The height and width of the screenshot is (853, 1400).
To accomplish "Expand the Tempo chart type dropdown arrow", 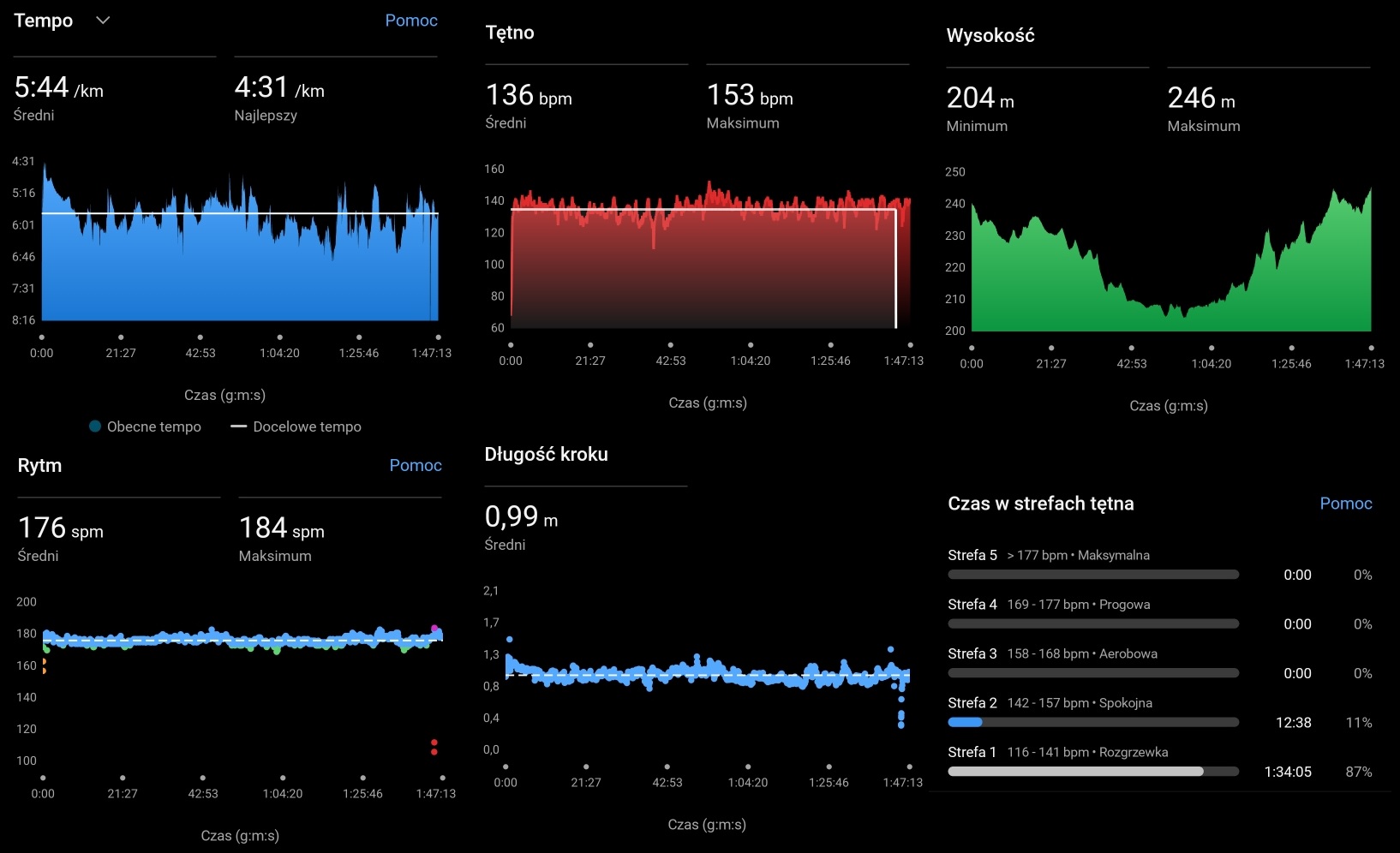I will coord(103,21).
